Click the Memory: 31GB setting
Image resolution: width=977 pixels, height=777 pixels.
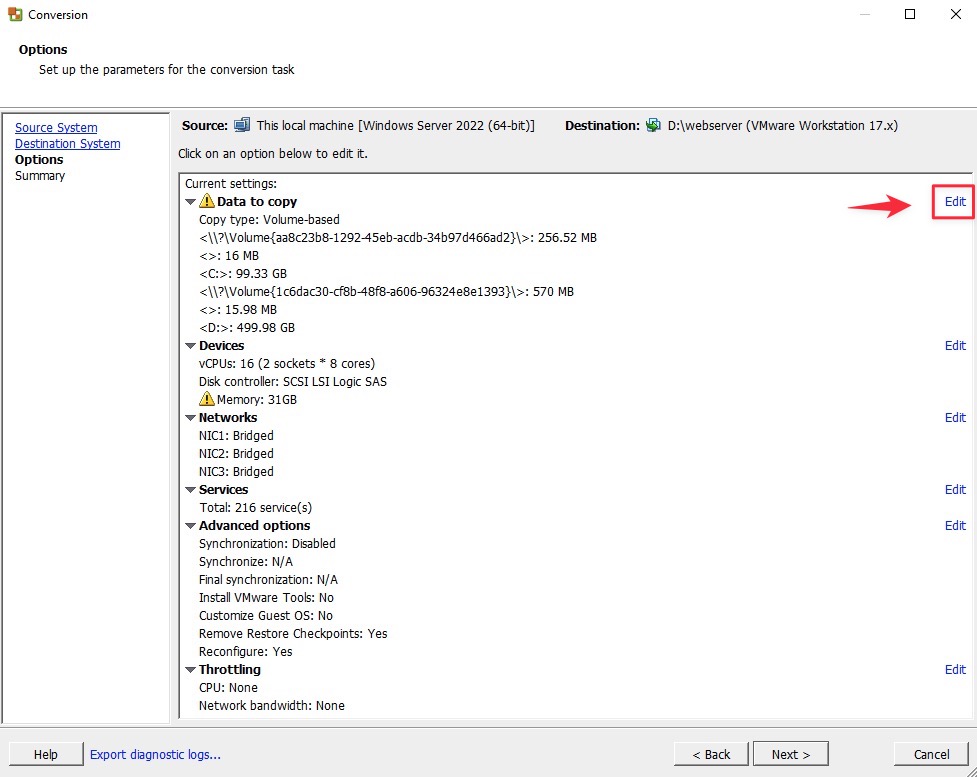point(257,399)
